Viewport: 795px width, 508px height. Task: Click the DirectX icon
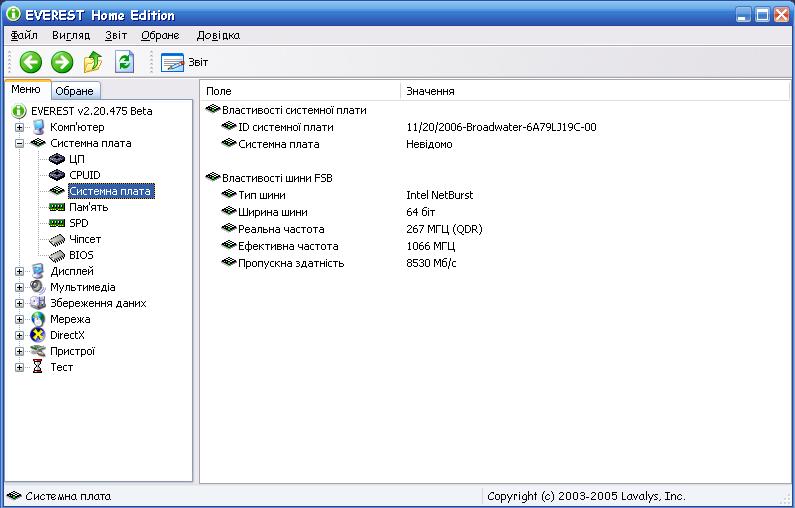pos(38,335)
